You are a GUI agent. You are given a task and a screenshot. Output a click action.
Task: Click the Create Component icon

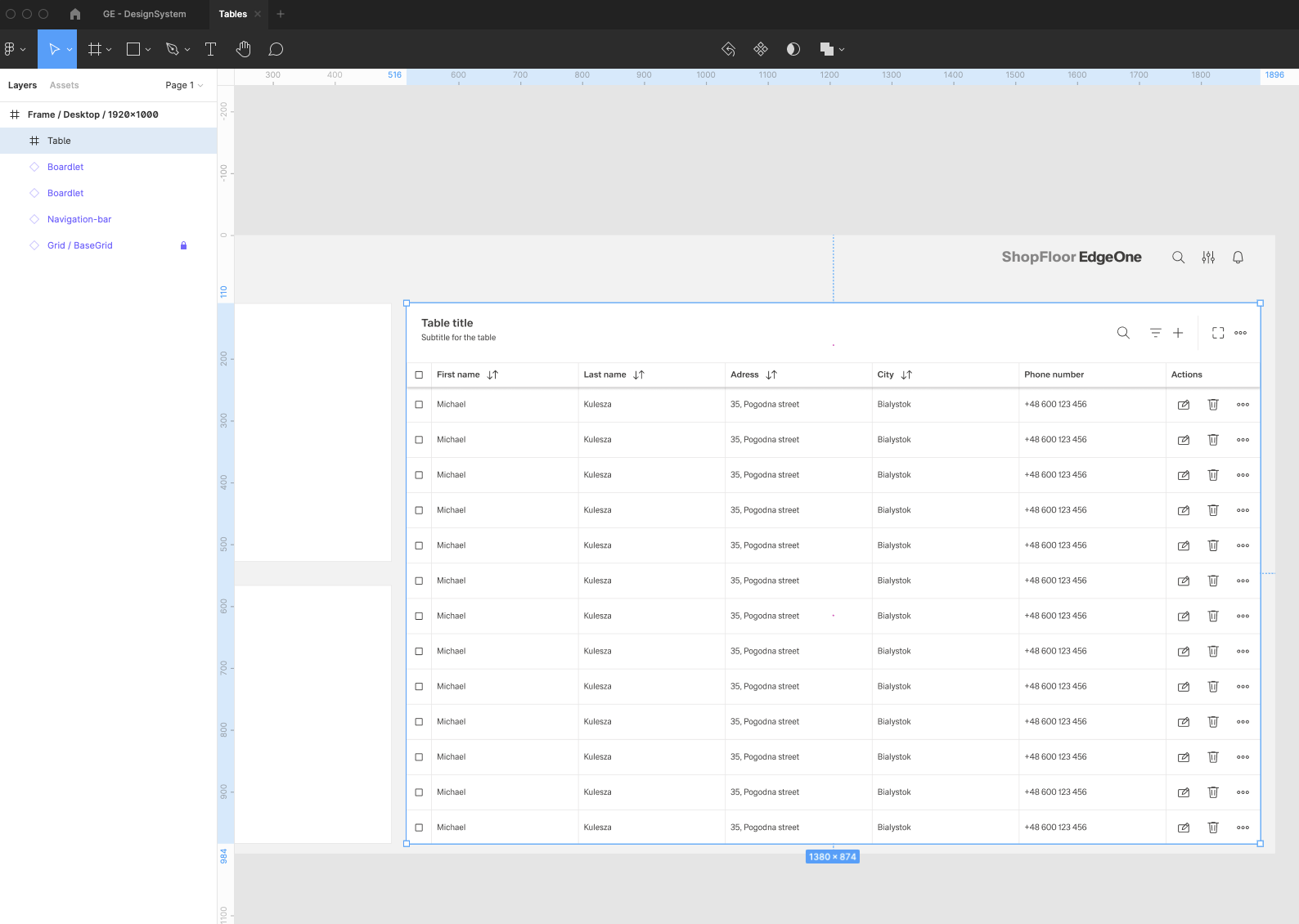point(760,49)
